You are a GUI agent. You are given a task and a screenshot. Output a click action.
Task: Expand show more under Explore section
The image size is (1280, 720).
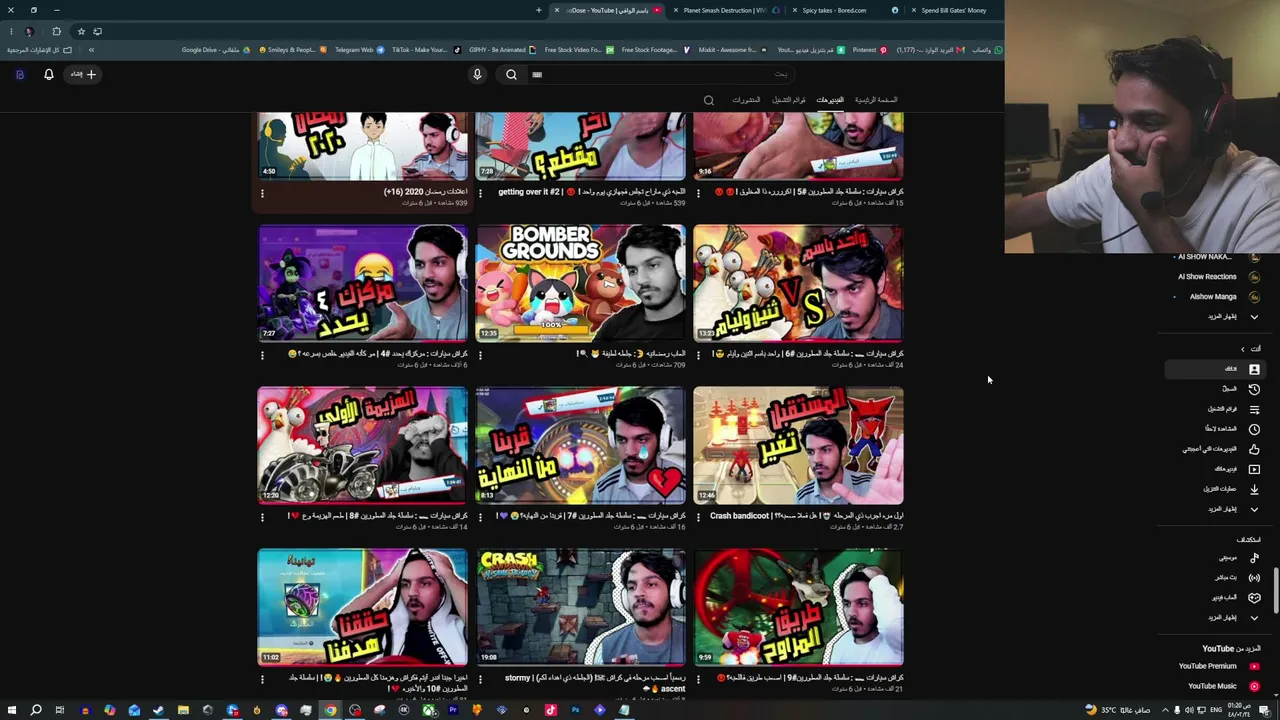(x=1232, y=618)
